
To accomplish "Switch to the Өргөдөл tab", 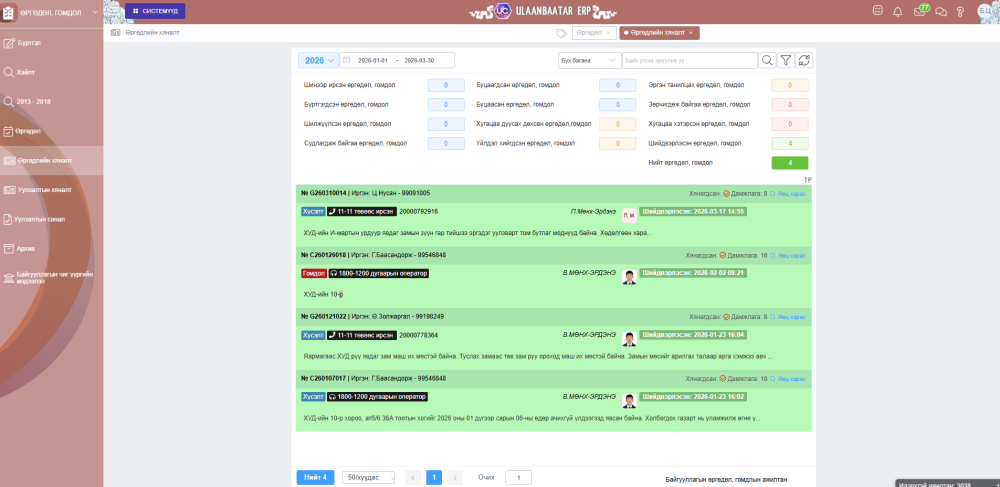I will (593, 32).
